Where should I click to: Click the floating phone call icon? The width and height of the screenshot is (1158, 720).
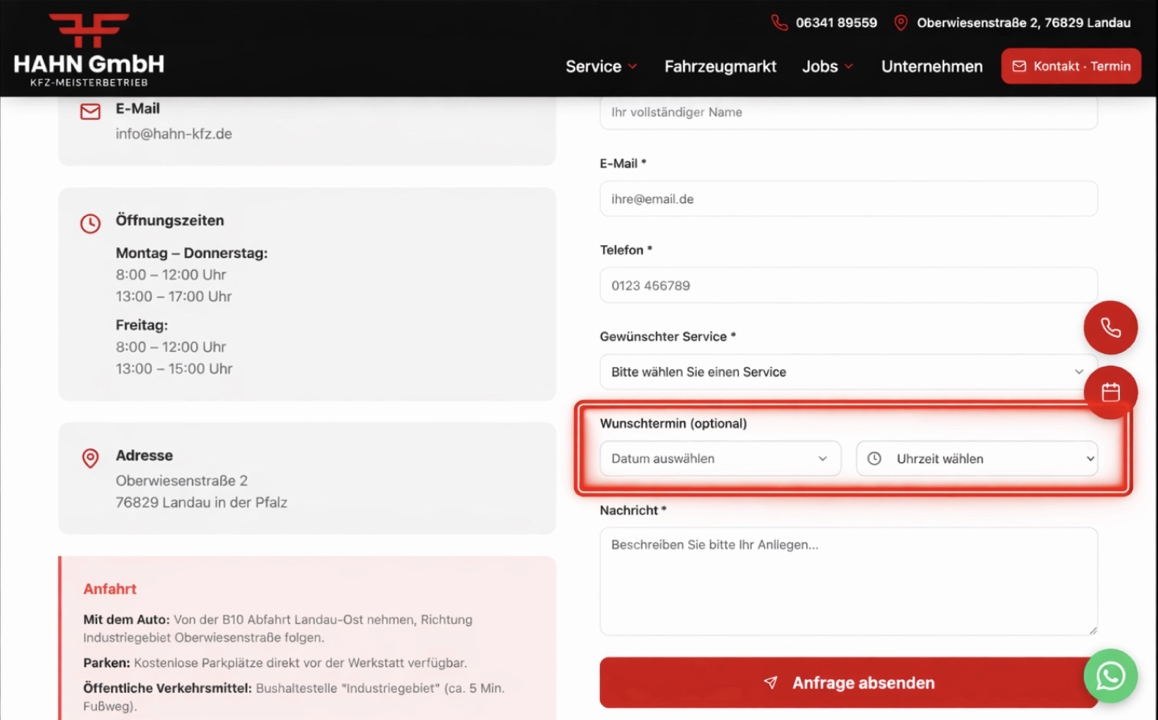point(1110,327)
